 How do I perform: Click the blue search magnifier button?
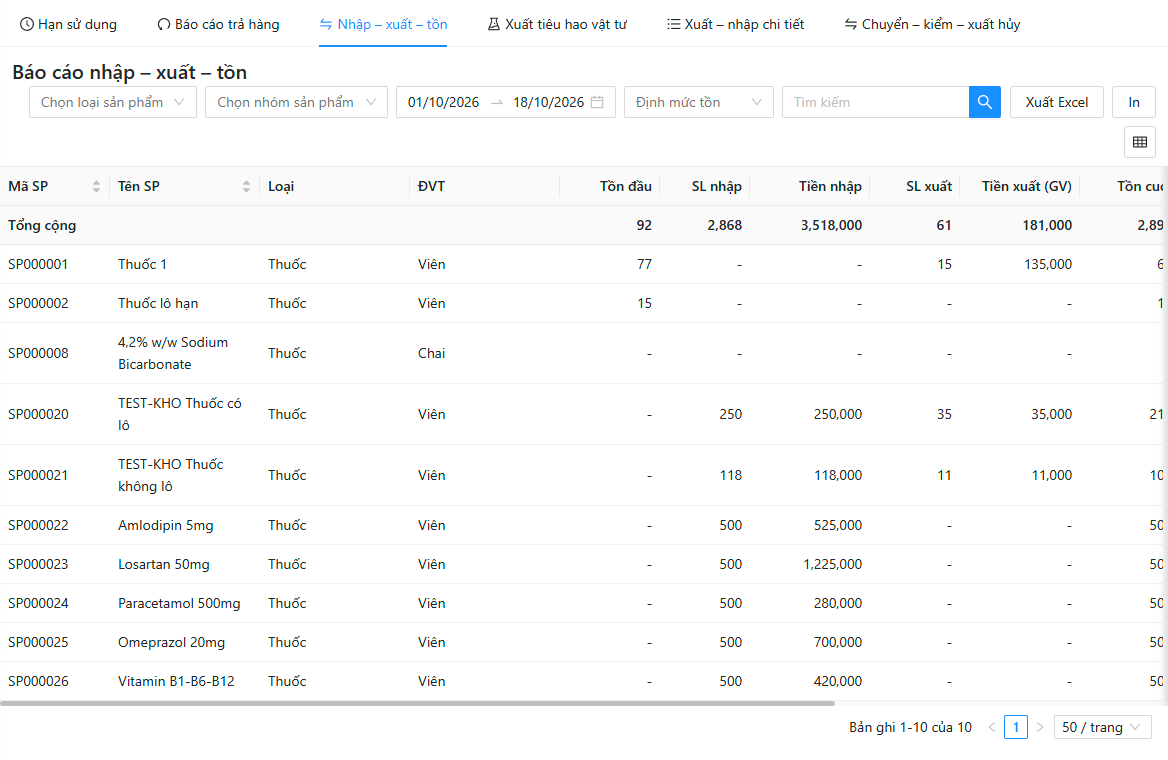(x=984, y=102)
